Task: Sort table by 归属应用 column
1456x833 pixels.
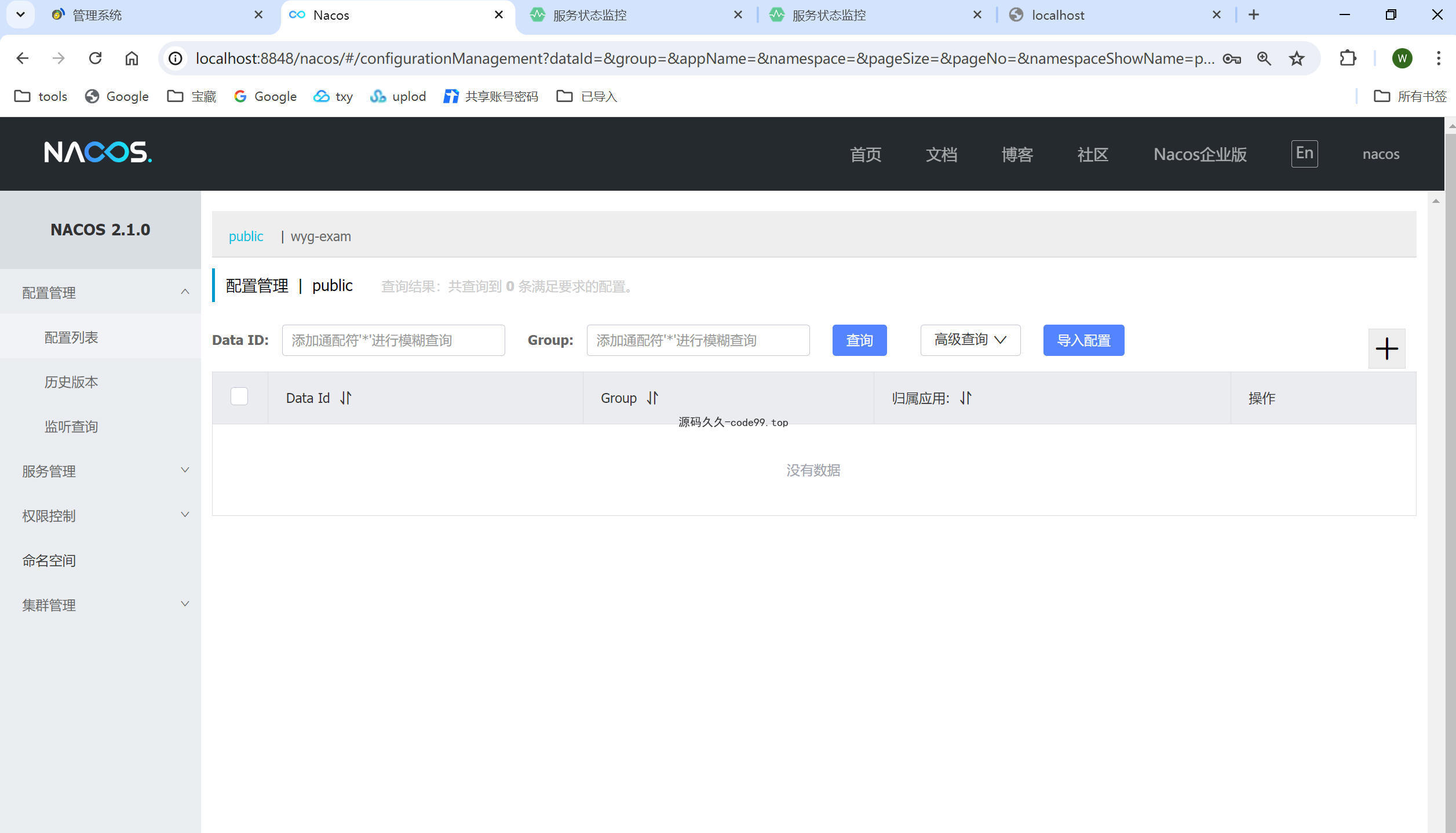Action: [965, 398]
